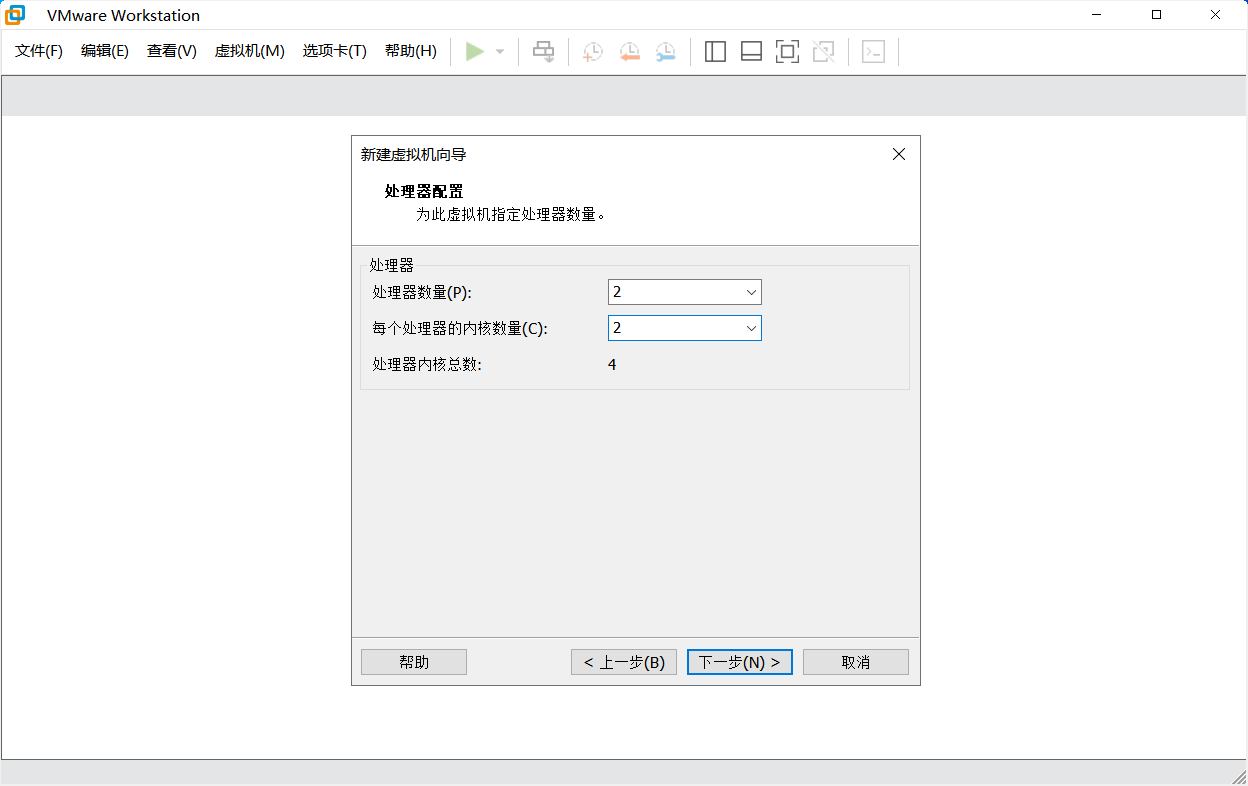Viewport: 1248px width, 786px height.
Task: Click the green power on play icon
Action: pos(475,51)
